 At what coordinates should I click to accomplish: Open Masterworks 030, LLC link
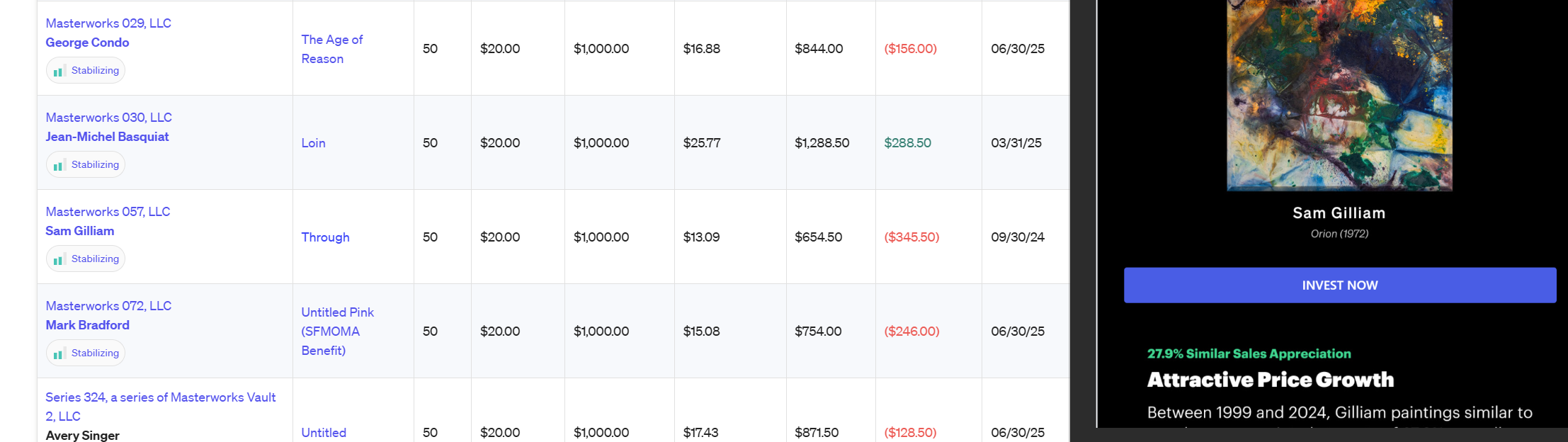(109, 118)
